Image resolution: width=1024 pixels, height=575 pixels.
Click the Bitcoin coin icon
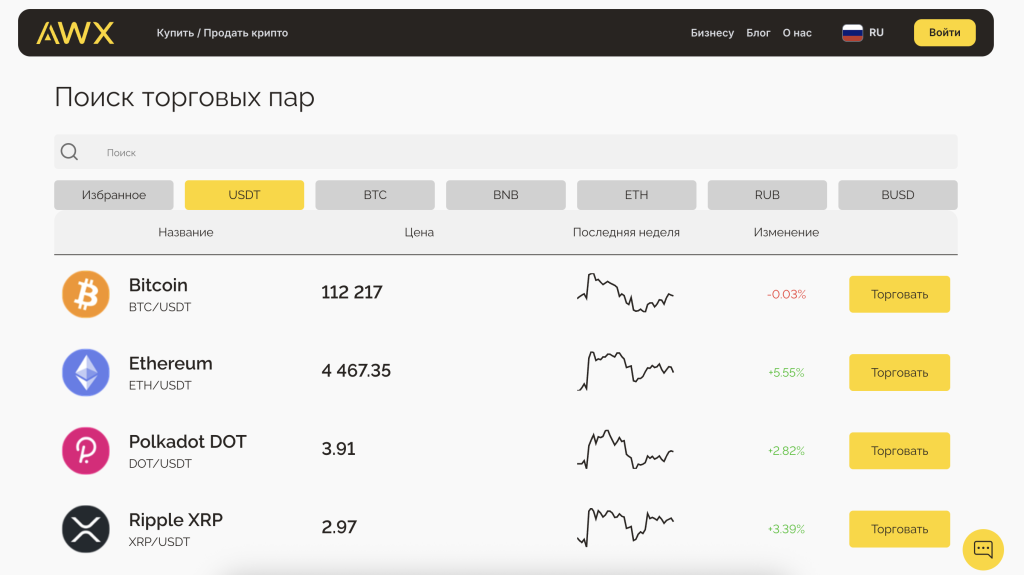[86, 294]
